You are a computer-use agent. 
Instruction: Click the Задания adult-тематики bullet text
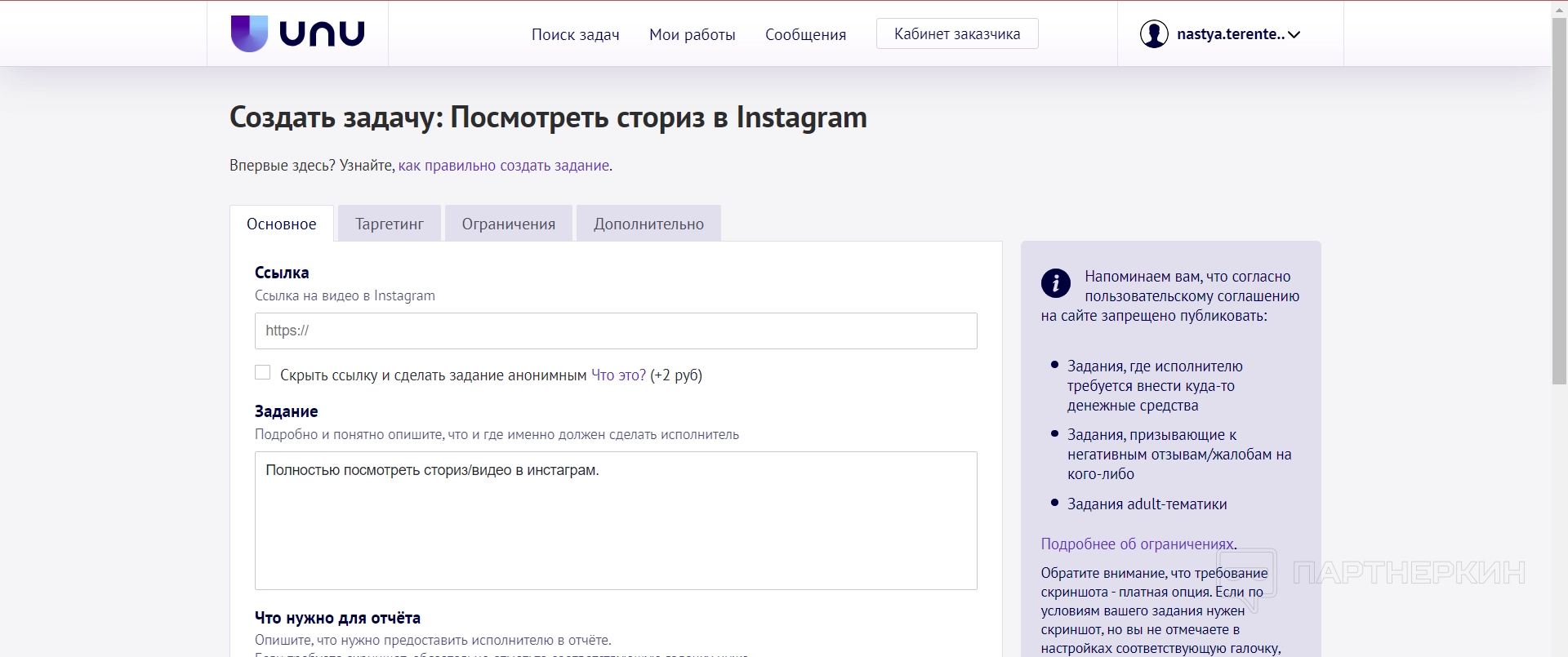pyautogui.click(x=1147, y=504)
